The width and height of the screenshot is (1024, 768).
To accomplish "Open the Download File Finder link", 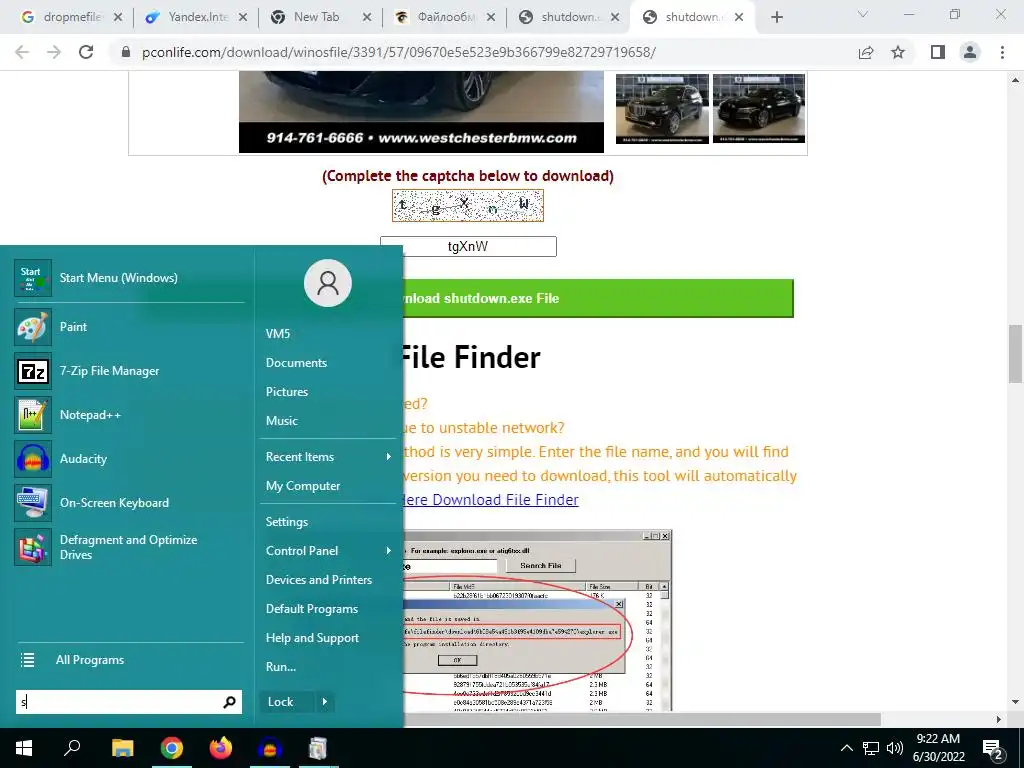I will click(x=490, y=500).
